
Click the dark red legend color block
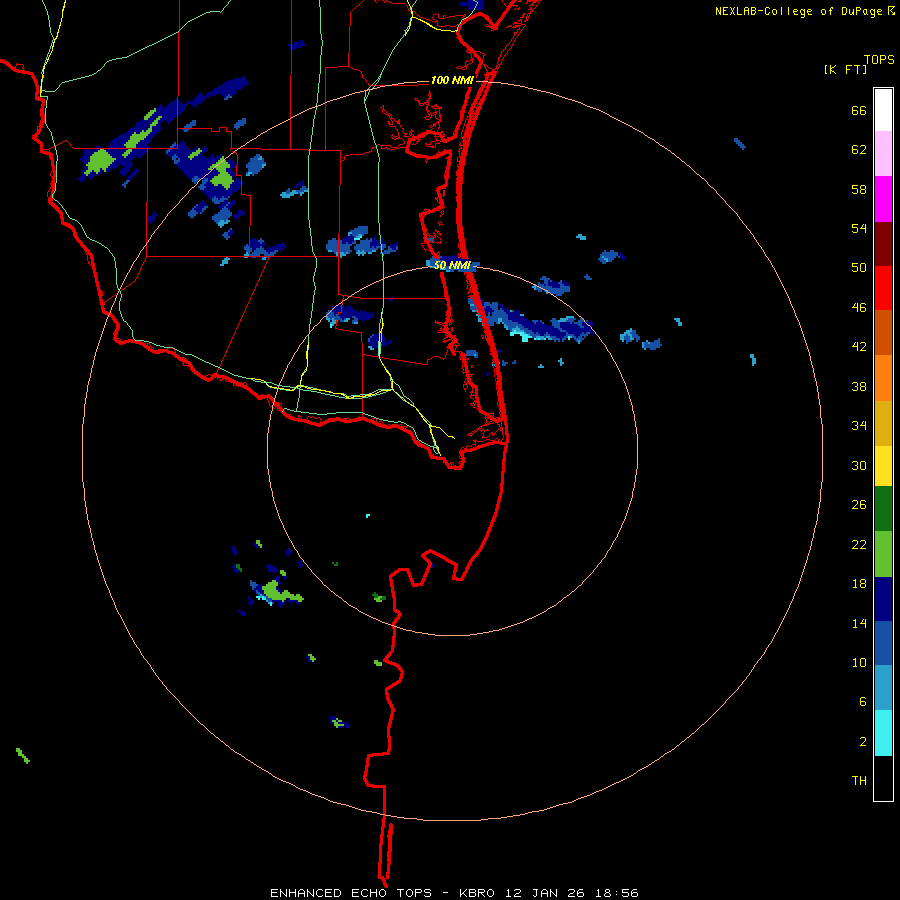[883, 243]
